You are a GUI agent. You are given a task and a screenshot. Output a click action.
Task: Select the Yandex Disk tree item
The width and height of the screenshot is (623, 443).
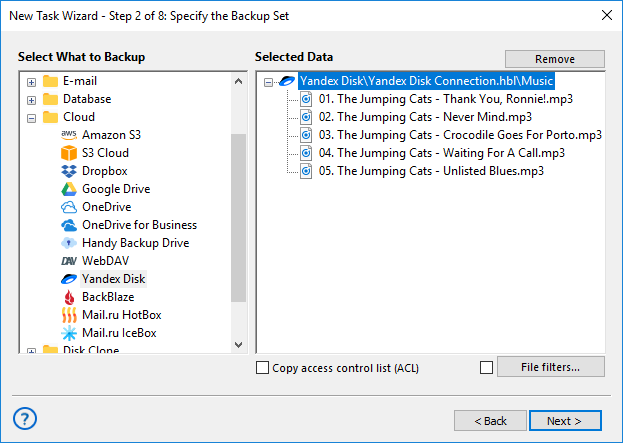pos(113,279)
